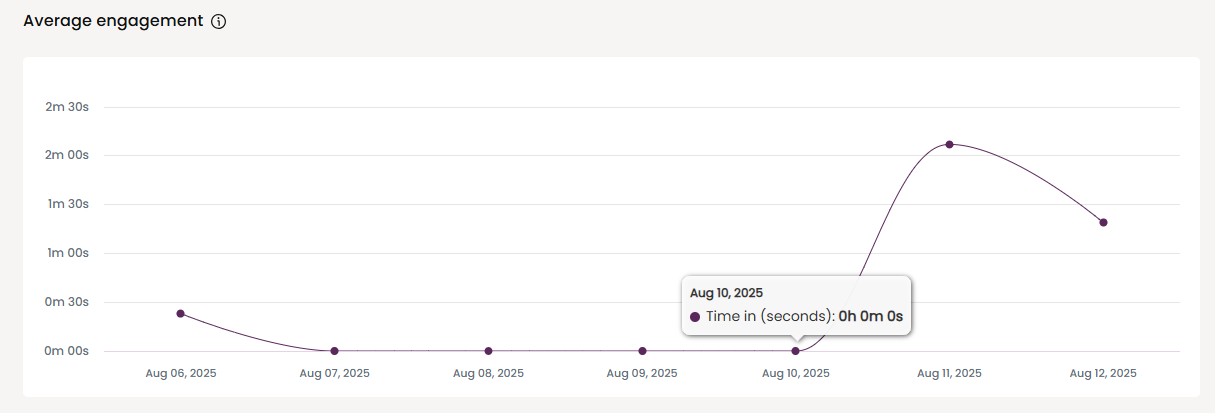This screenshot has height=413, width=1215.
Task: Click the 0h 0m 0s value in the tooltip
Action: 870,317
